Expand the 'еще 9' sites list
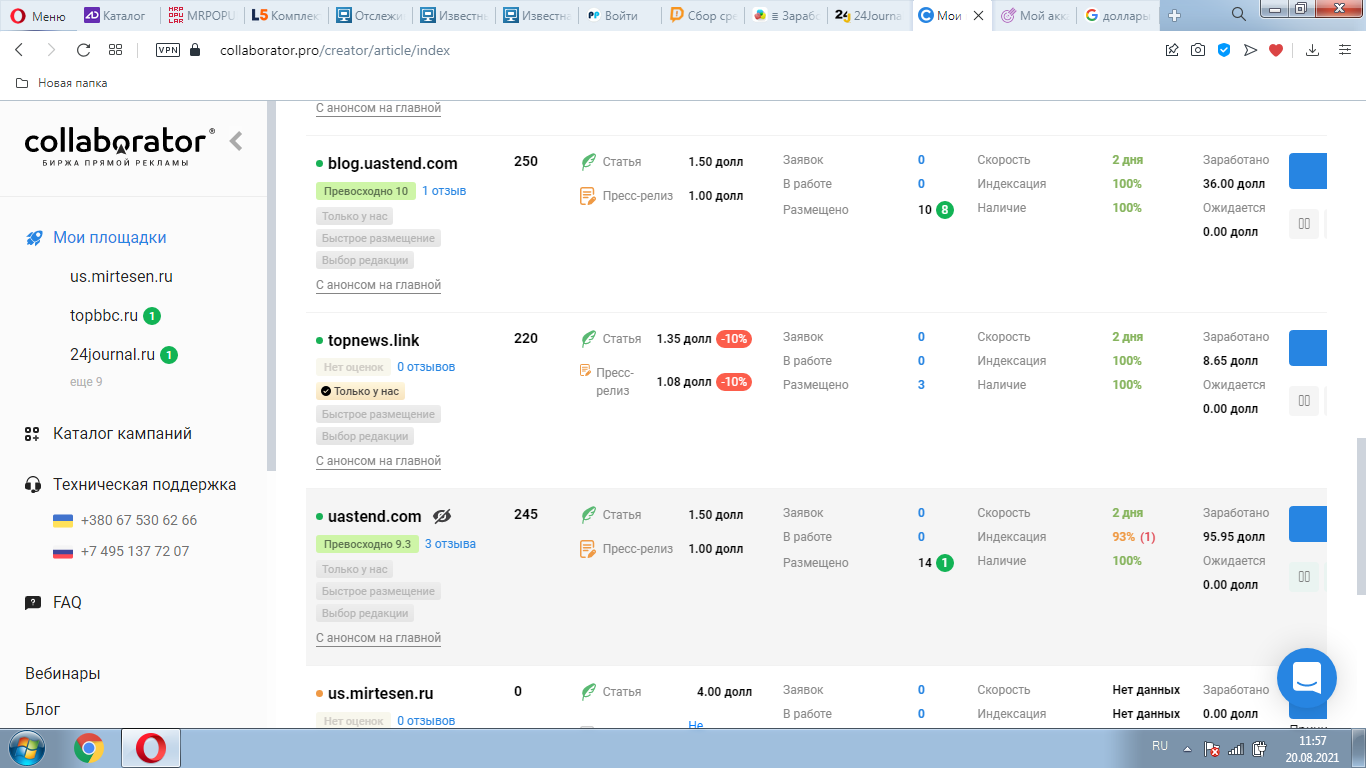Image resolution: width=1366 pixels, height=768 pixels. (x=86, y=382)
